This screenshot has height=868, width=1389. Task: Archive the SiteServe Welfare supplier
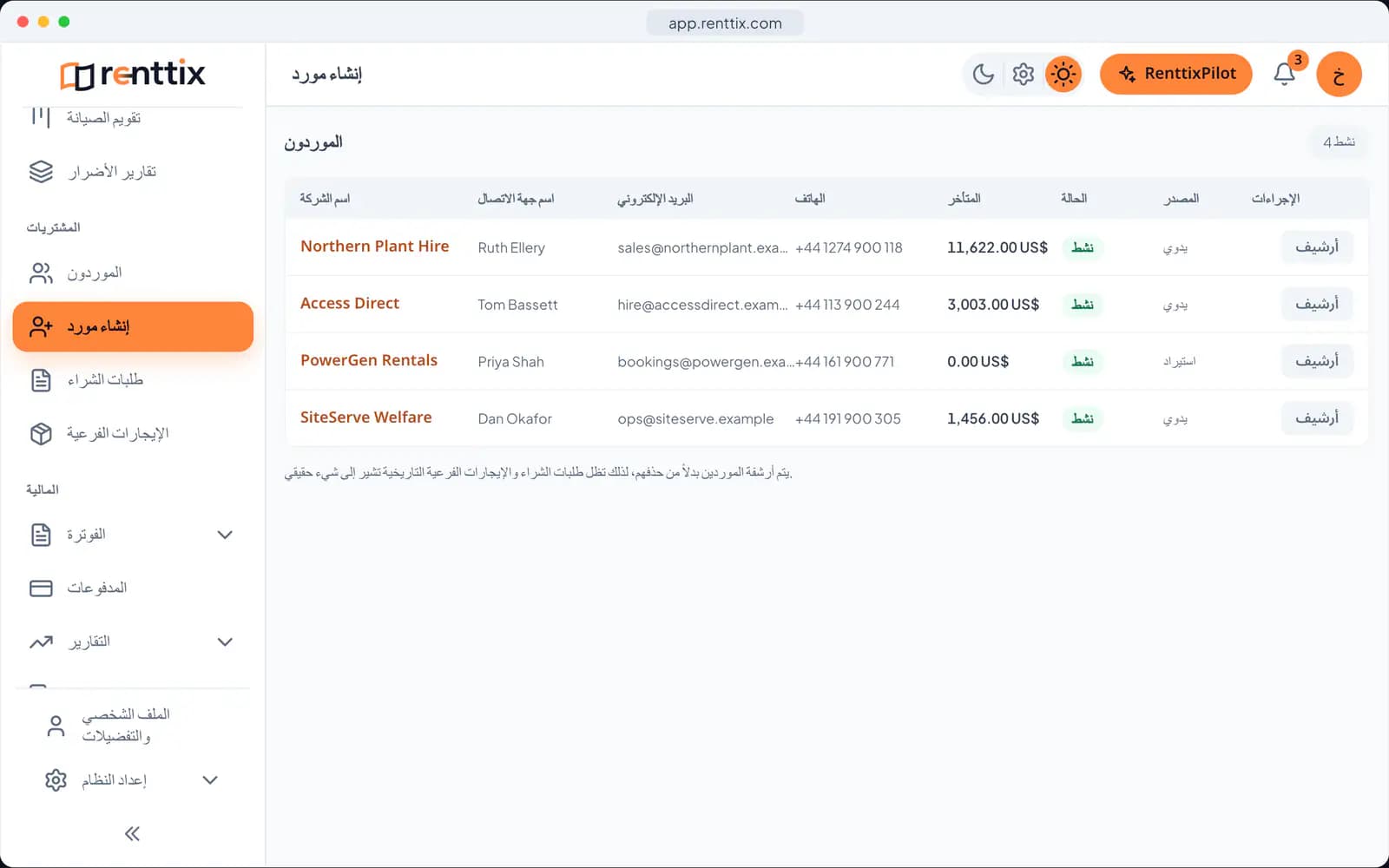tap(1317, 418)
